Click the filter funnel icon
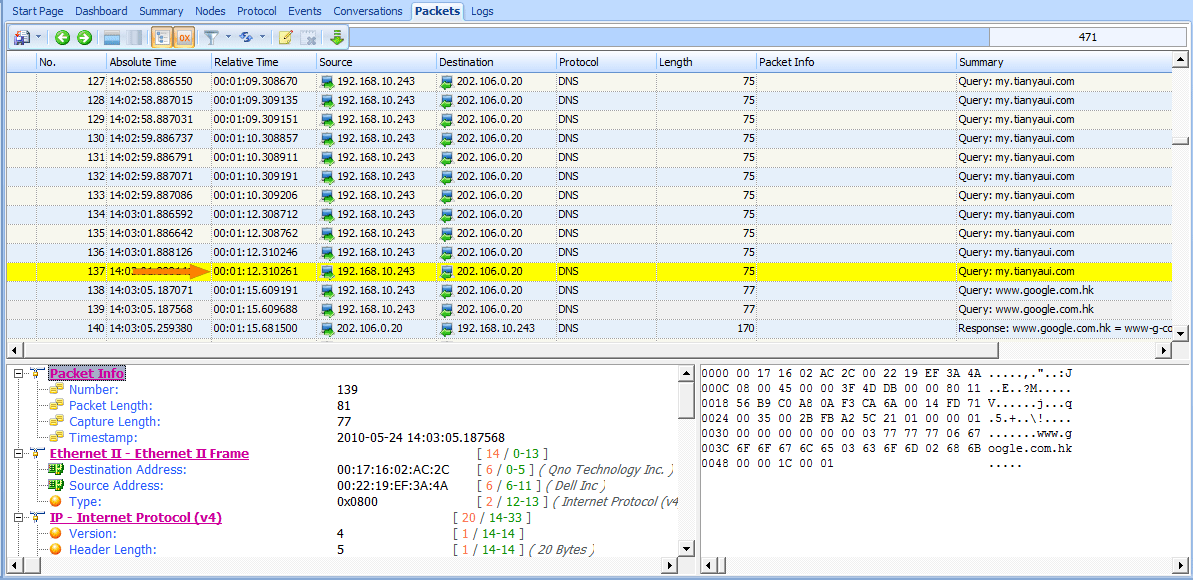This screenshot has width=1193, height=580. 212,37
